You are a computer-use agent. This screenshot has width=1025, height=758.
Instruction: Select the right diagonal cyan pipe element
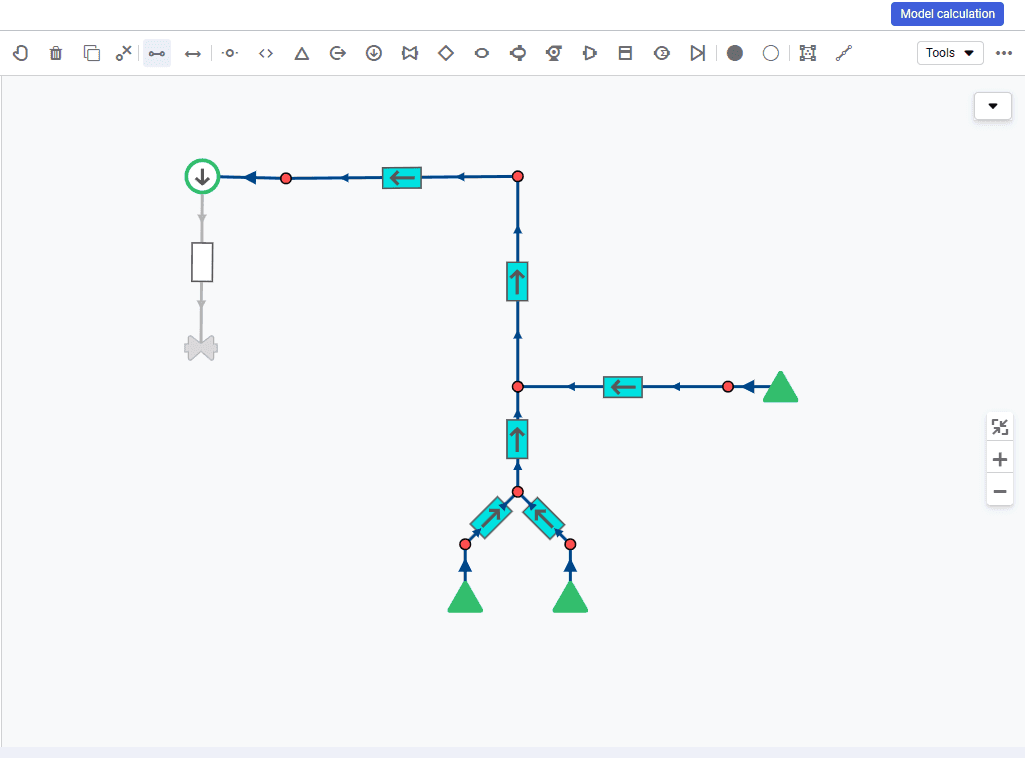point(544,518)
